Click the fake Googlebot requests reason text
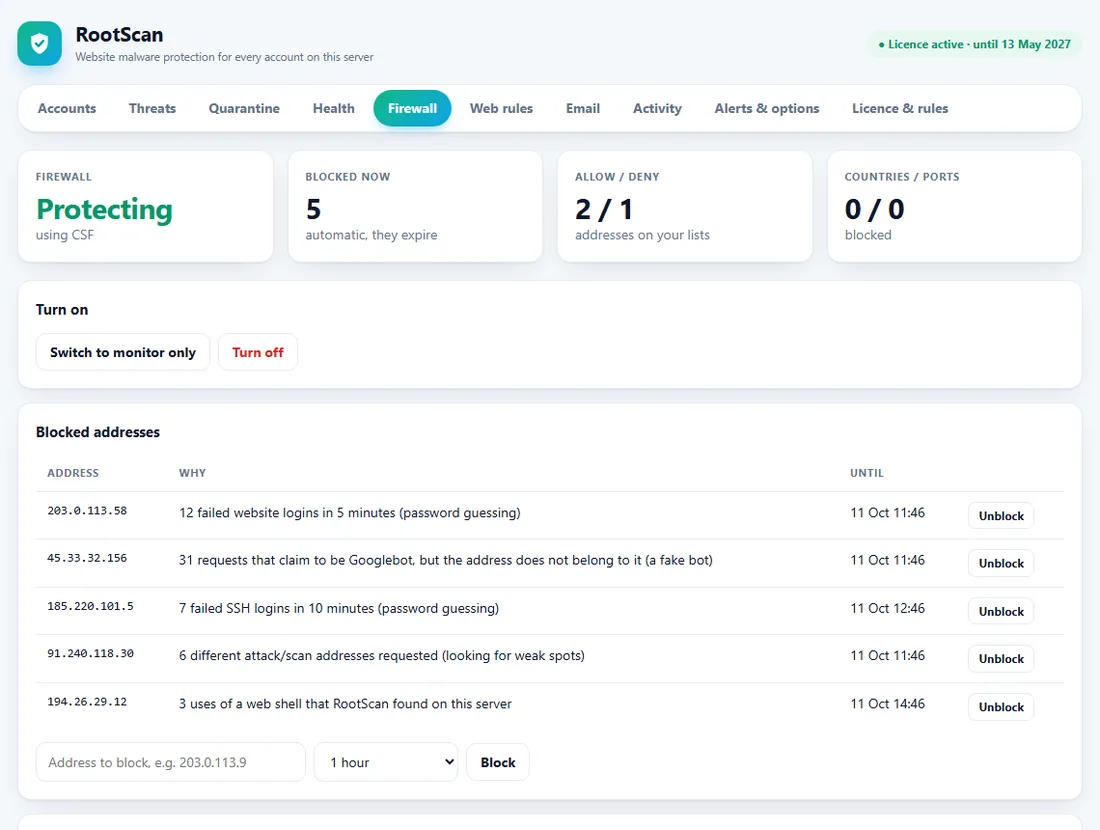This screenshot has height=830, width=1100. (445, 561)
